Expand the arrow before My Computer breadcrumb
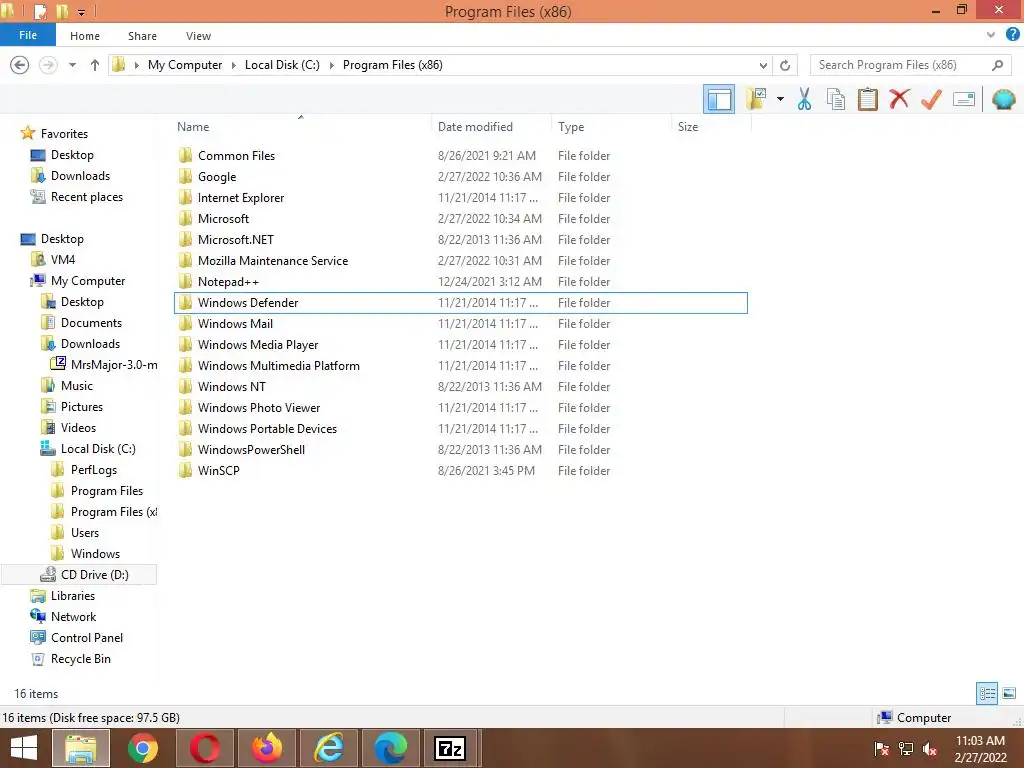Image resolution: width=1024 pixels, height=768 pixels. (136, 65)
